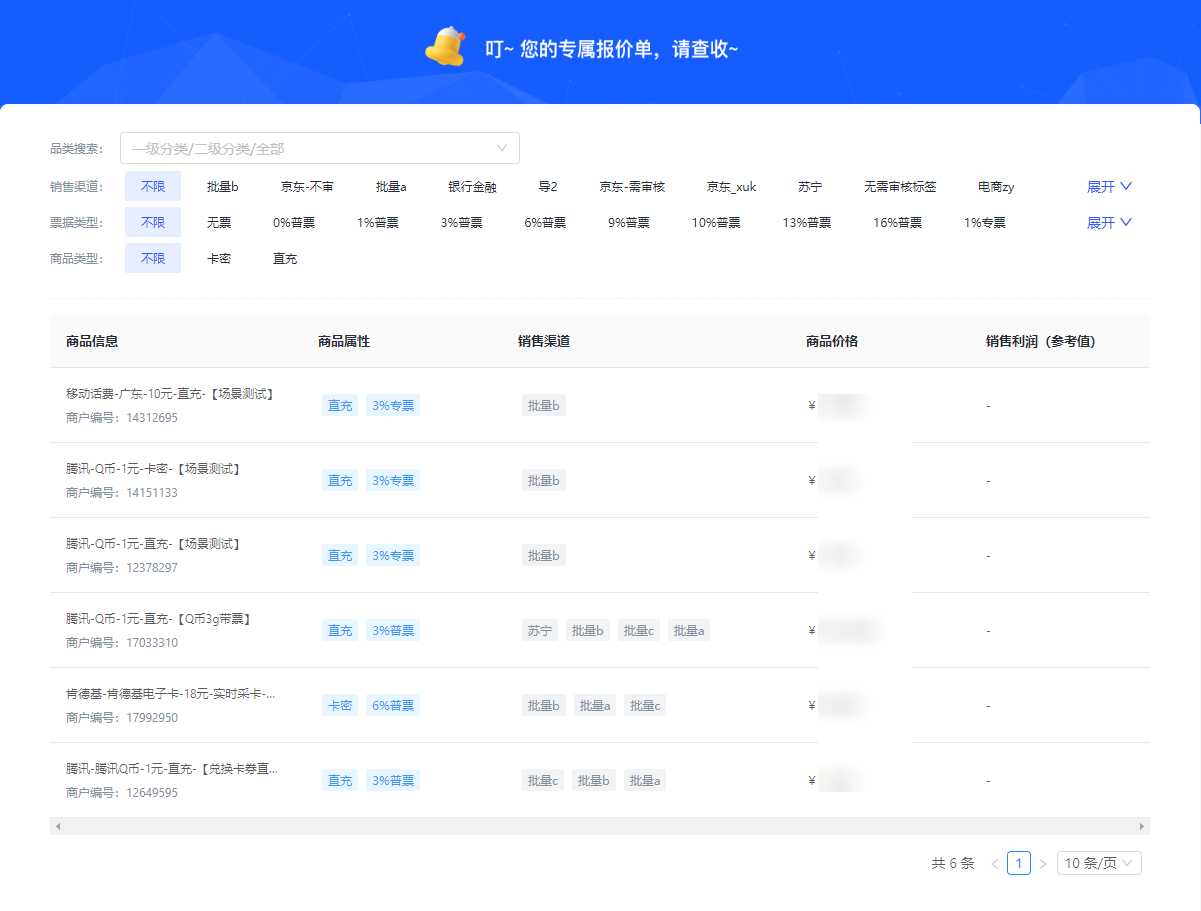Screen dimensions: 1201x911
Task: Choose 6%普票 invoice type filter
Action: tap(545, 223)
